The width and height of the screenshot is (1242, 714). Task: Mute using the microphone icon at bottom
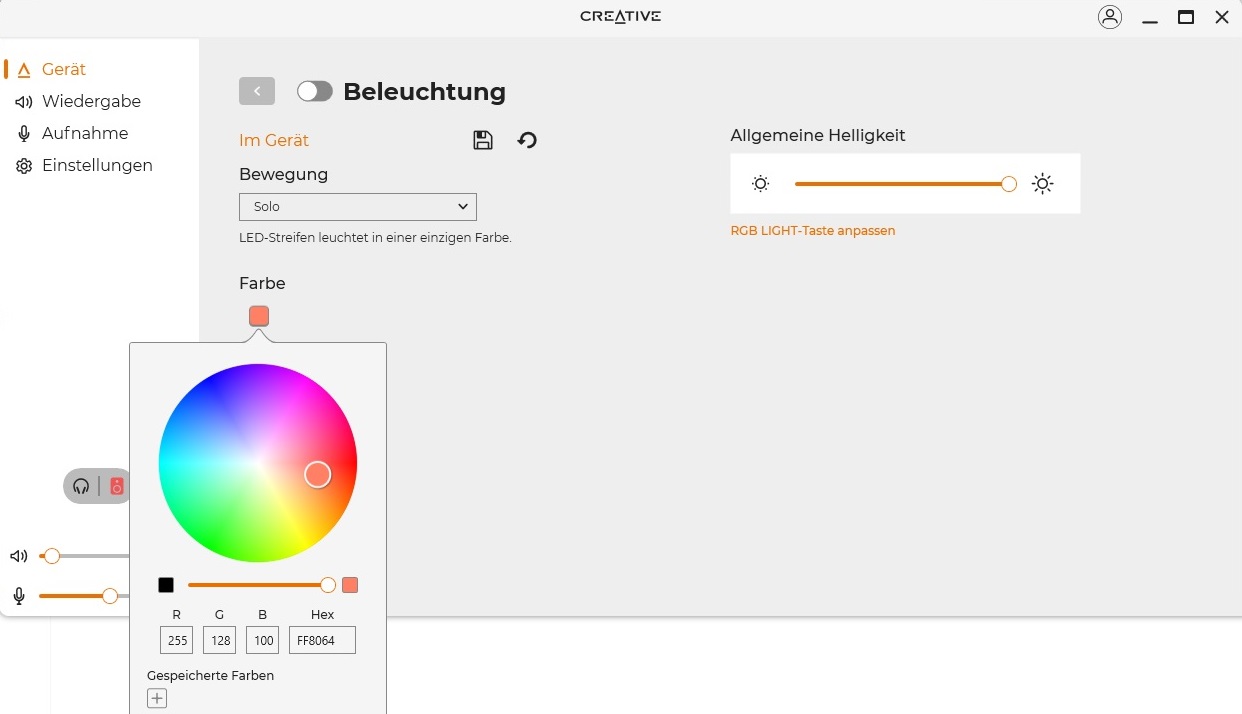[19, 596]
